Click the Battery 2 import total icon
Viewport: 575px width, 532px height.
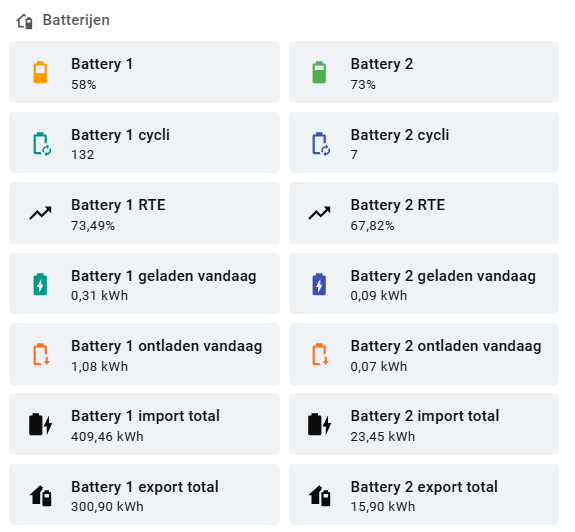click(x=319, y=424)
